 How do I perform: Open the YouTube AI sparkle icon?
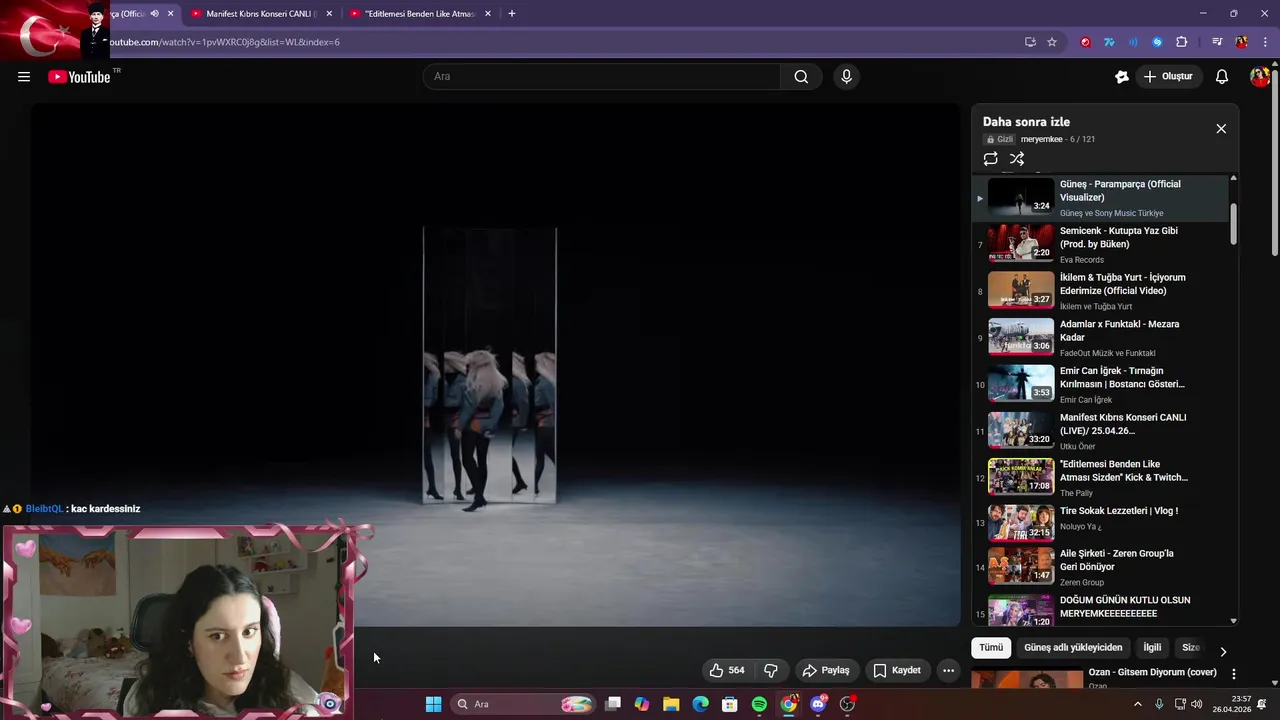[x=1122, y=77]
